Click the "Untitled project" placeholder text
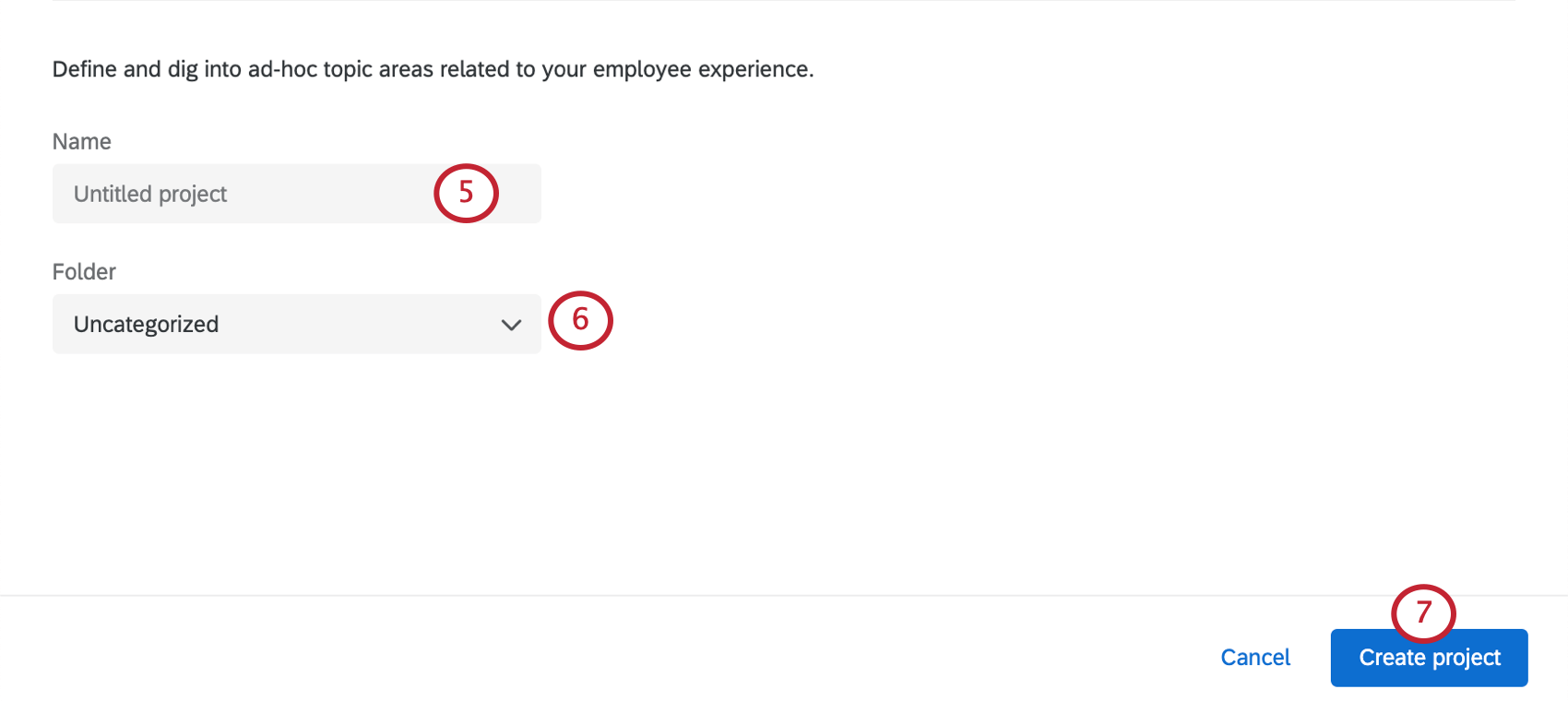 coord(150,194)
